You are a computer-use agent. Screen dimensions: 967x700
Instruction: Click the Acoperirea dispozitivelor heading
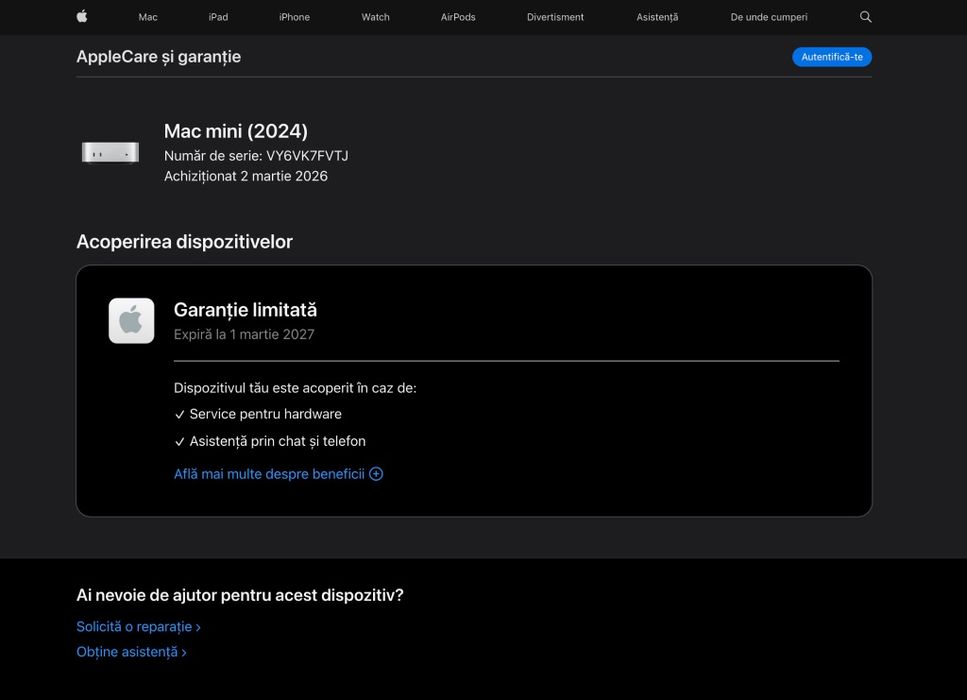pyautogui.click(x=184, y=242)
